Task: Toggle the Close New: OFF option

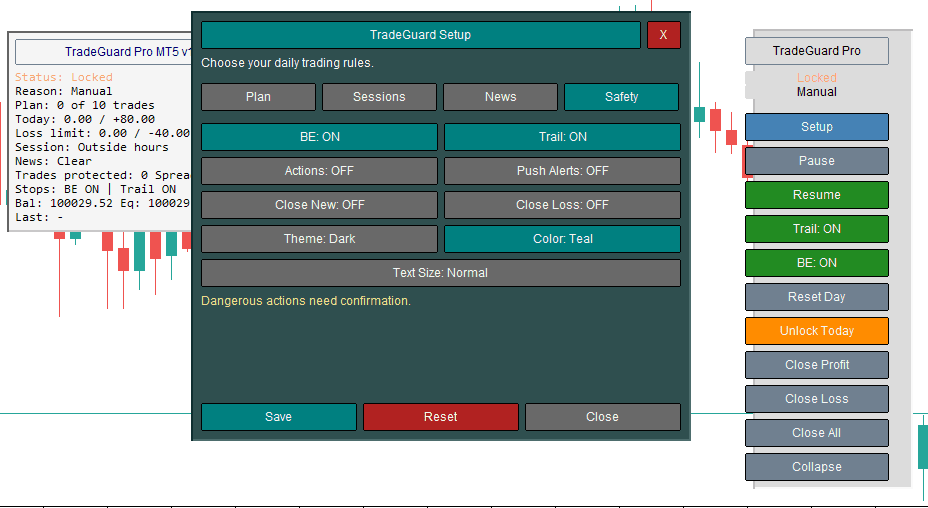Action: pyautogui.click(x=320, y=205)
